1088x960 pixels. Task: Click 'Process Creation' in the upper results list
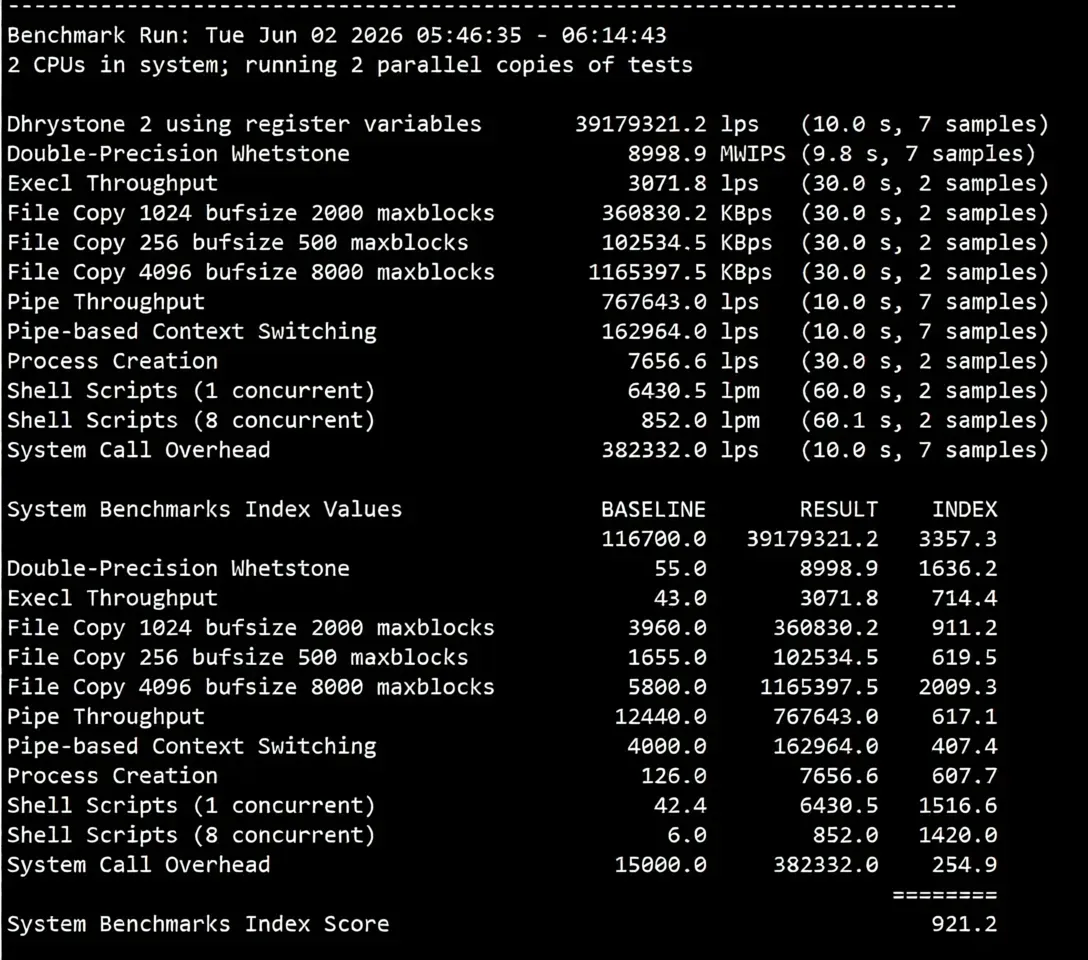pyautogui.click(x=112, y=361)
